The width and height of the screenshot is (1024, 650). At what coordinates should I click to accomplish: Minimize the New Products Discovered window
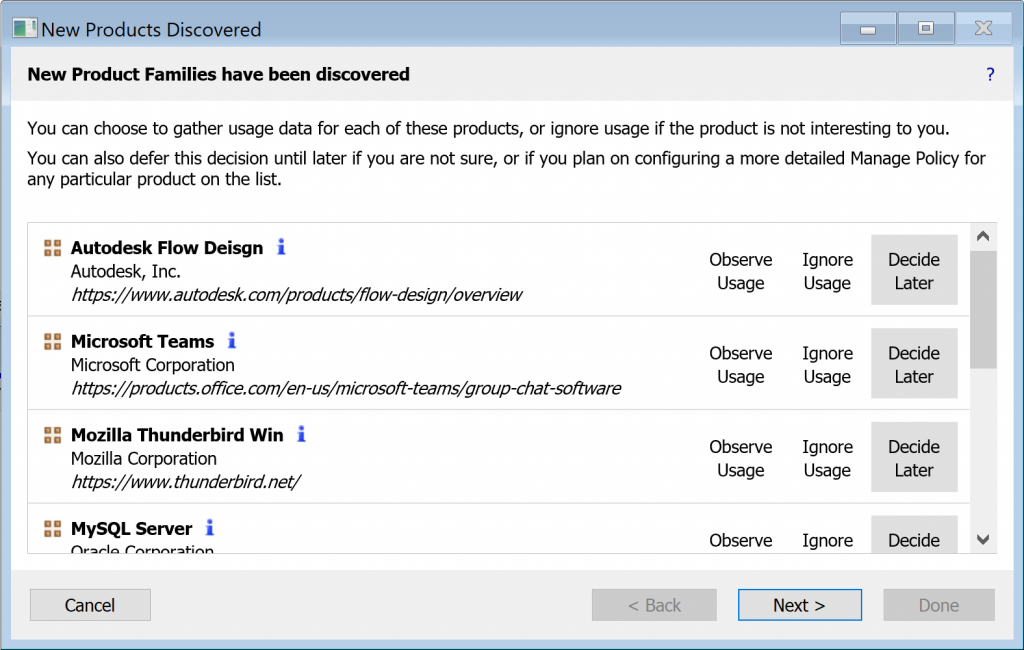(868, 29)
